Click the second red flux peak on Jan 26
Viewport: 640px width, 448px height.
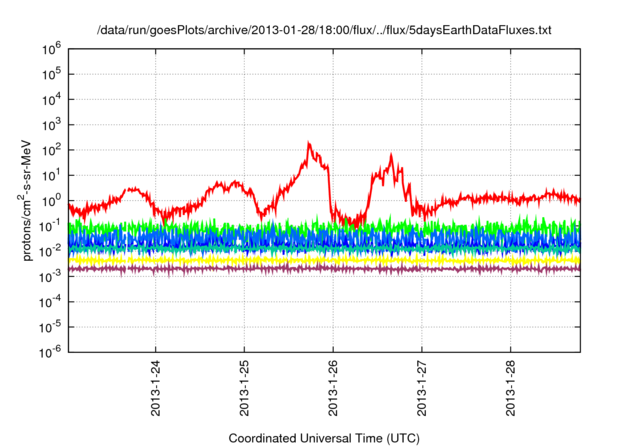click(391, 157)
